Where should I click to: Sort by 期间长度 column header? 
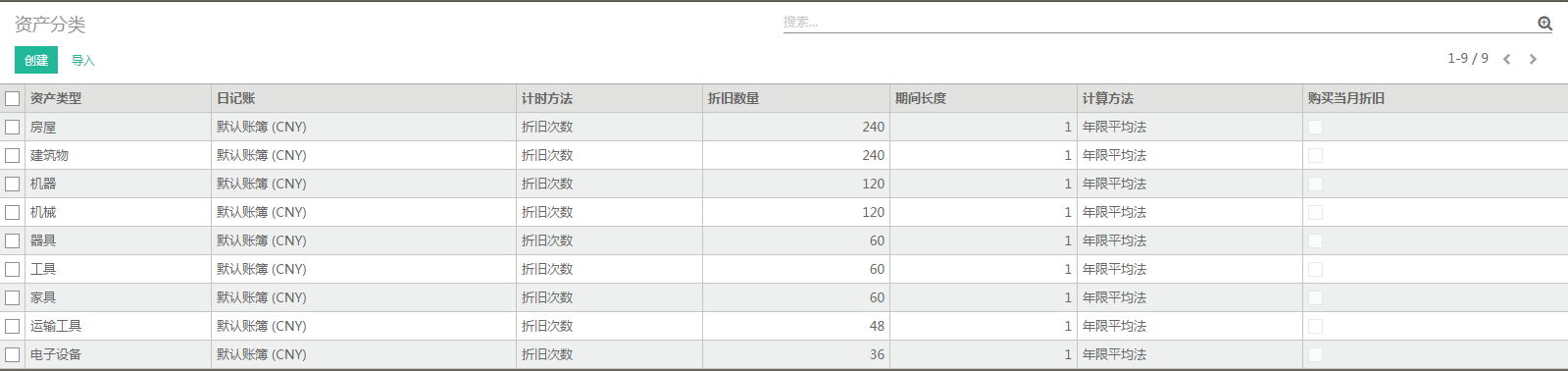coord(921,98)
